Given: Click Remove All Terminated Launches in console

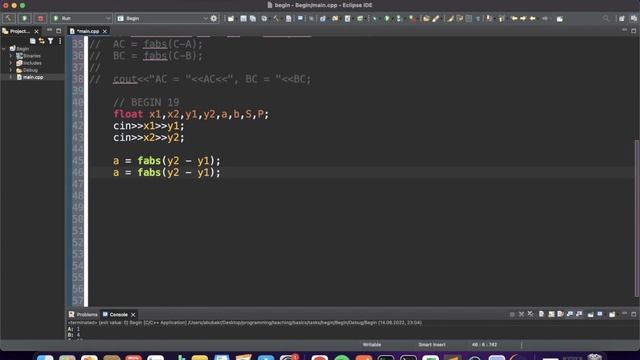Looking at the screenshot, I should point(530,314).
